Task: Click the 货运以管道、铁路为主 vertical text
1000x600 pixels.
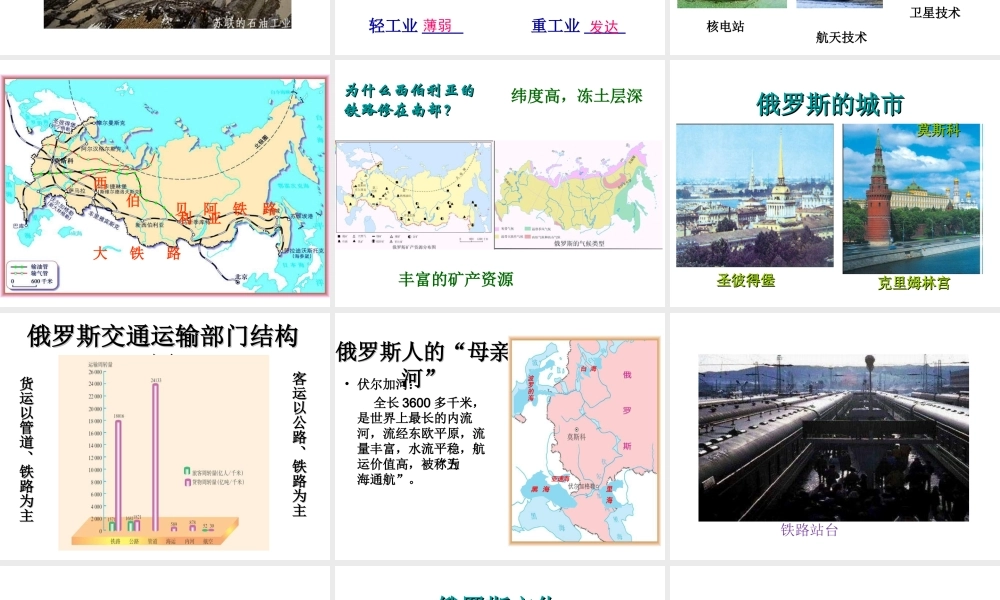Action: coord(26,449)
